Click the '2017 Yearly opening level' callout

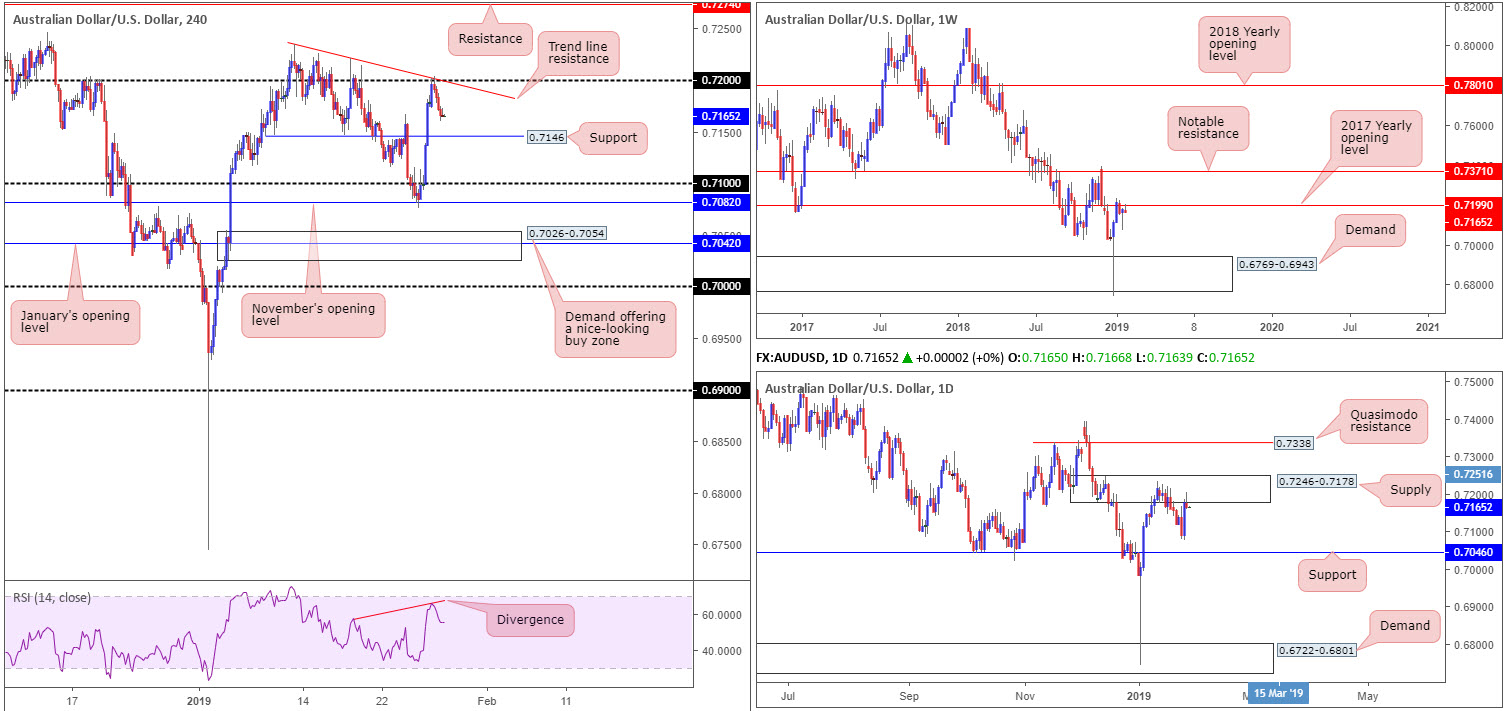(x=1375, y=139)
